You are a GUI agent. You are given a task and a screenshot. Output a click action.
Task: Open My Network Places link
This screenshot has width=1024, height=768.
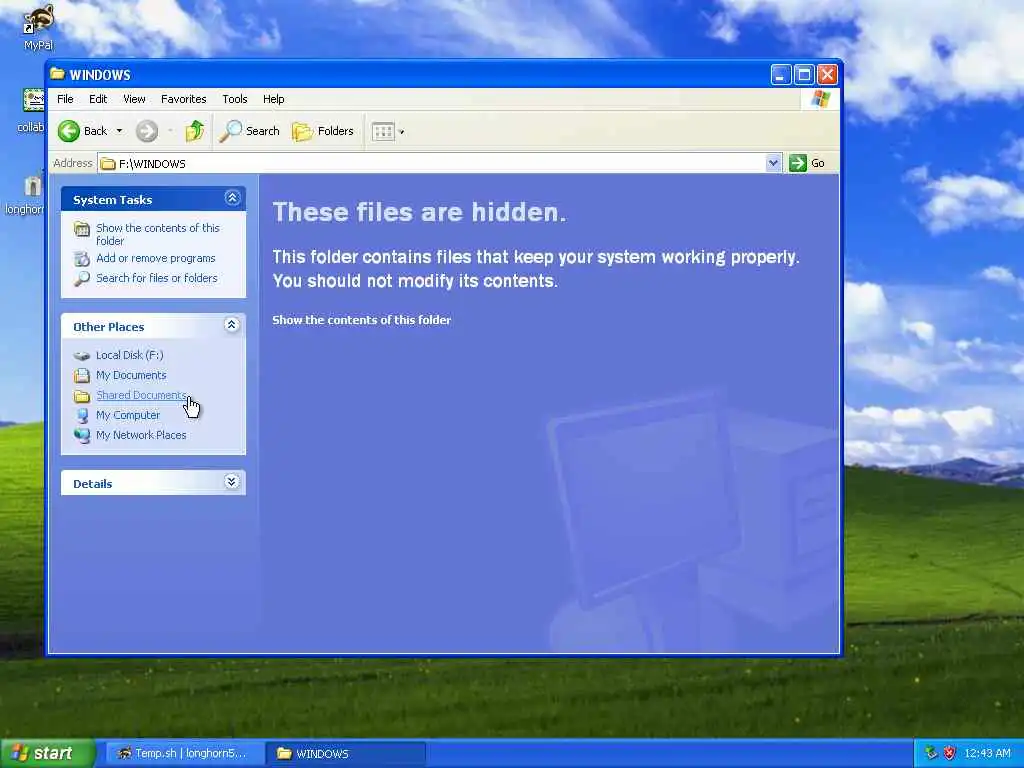[x=141, y=435]
